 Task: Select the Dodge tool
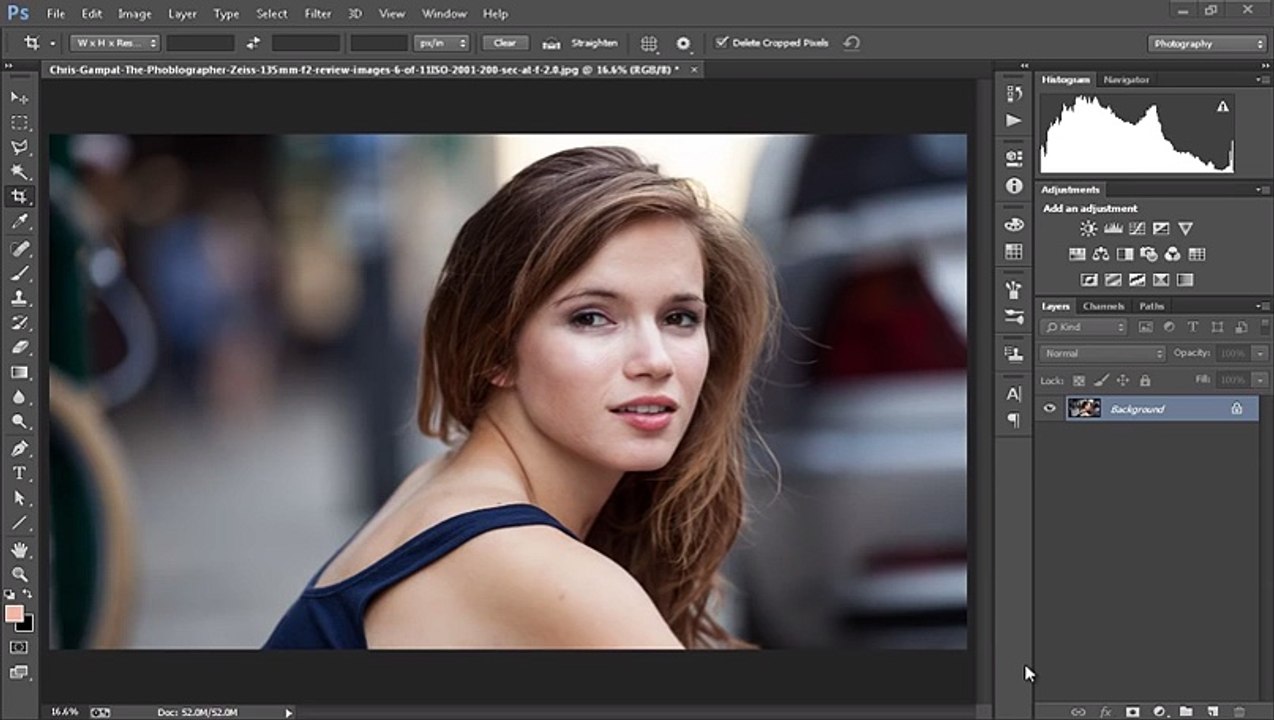point(19,421)
